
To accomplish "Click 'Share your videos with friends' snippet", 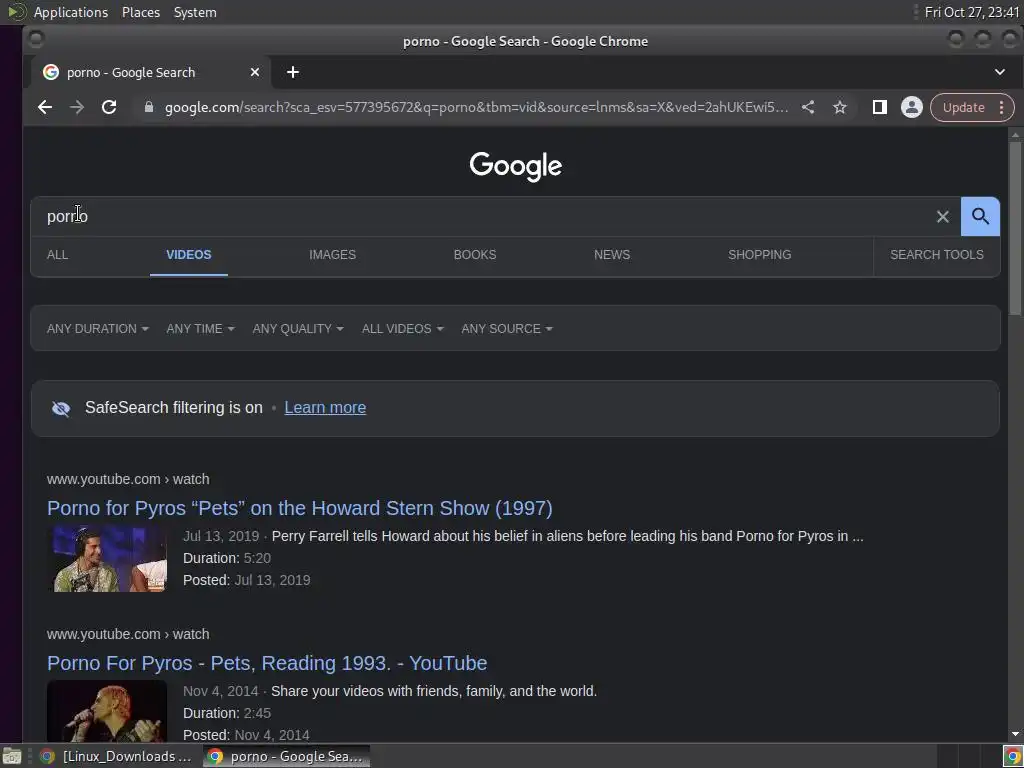I will pos(434,691).
